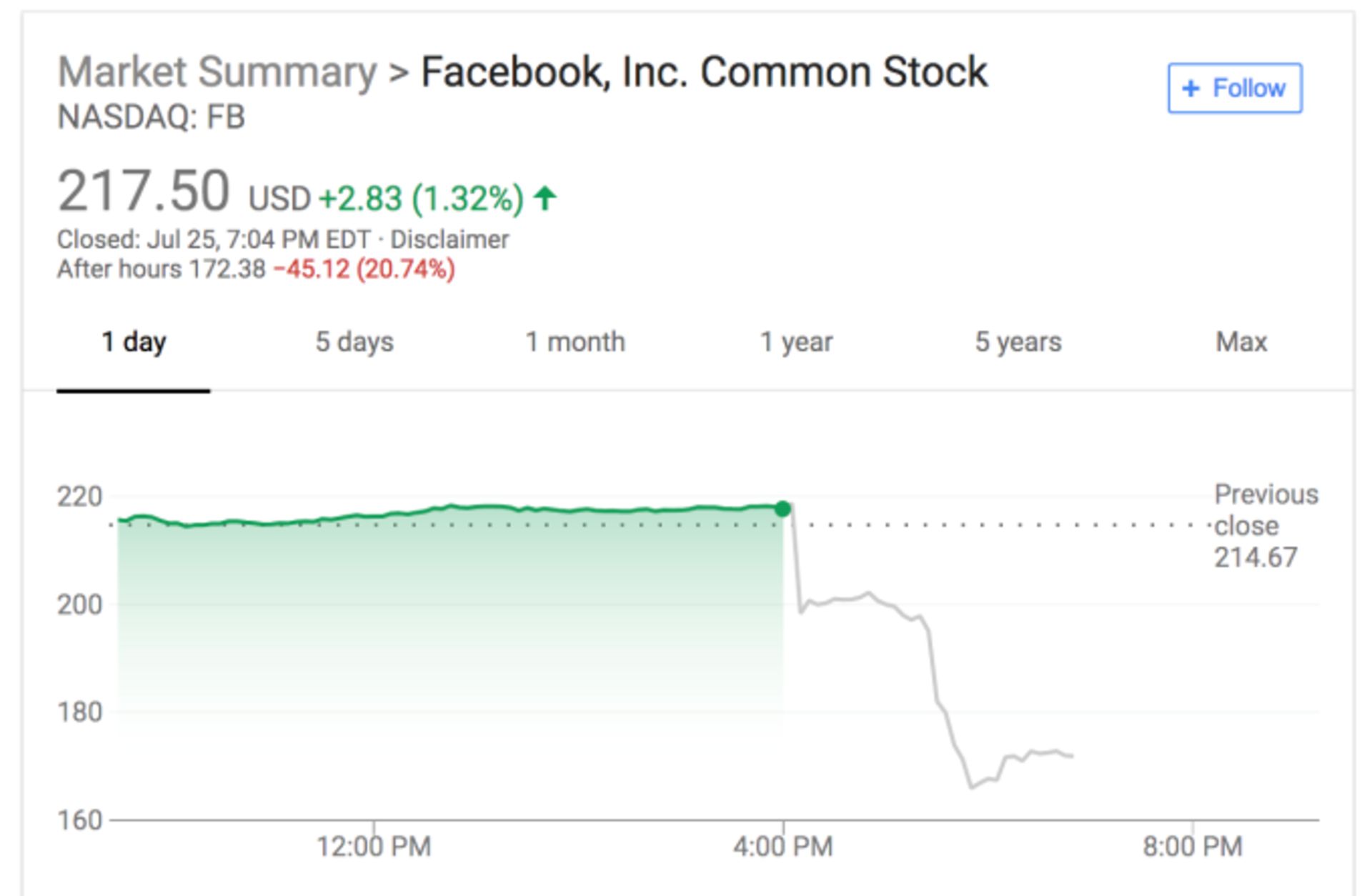The height and width of the screenshot is (896, 1372).
Task: Open the Disclaimer link
Action: pos(448,239)
